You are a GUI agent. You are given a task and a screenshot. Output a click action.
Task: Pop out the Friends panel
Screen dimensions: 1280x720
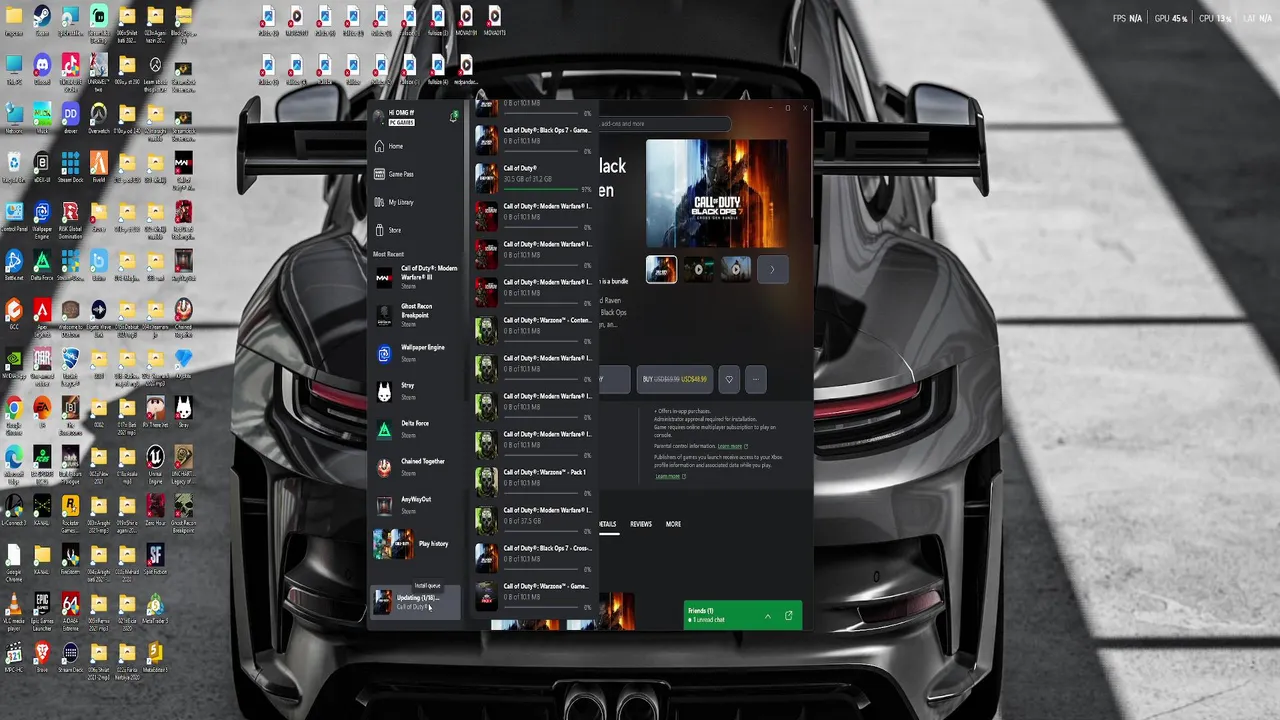coord(788,616)
